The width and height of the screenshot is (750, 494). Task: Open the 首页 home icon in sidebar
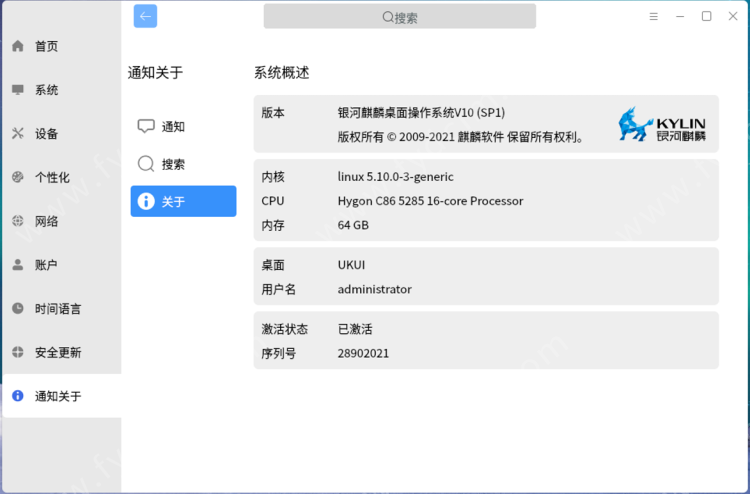tap(18, 46)
